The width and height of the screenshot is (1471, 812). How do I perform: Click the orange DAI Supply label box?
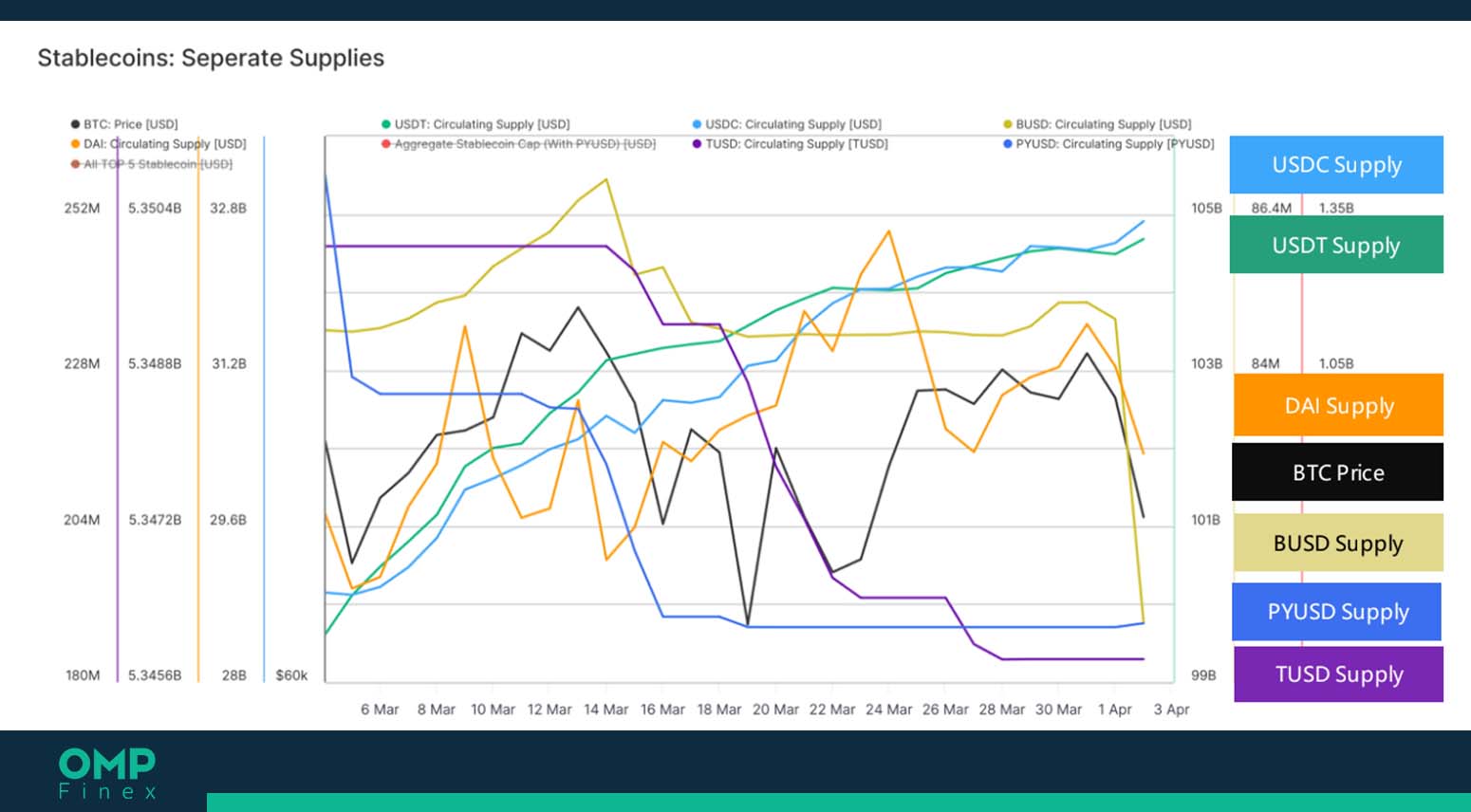point(1338,405)
